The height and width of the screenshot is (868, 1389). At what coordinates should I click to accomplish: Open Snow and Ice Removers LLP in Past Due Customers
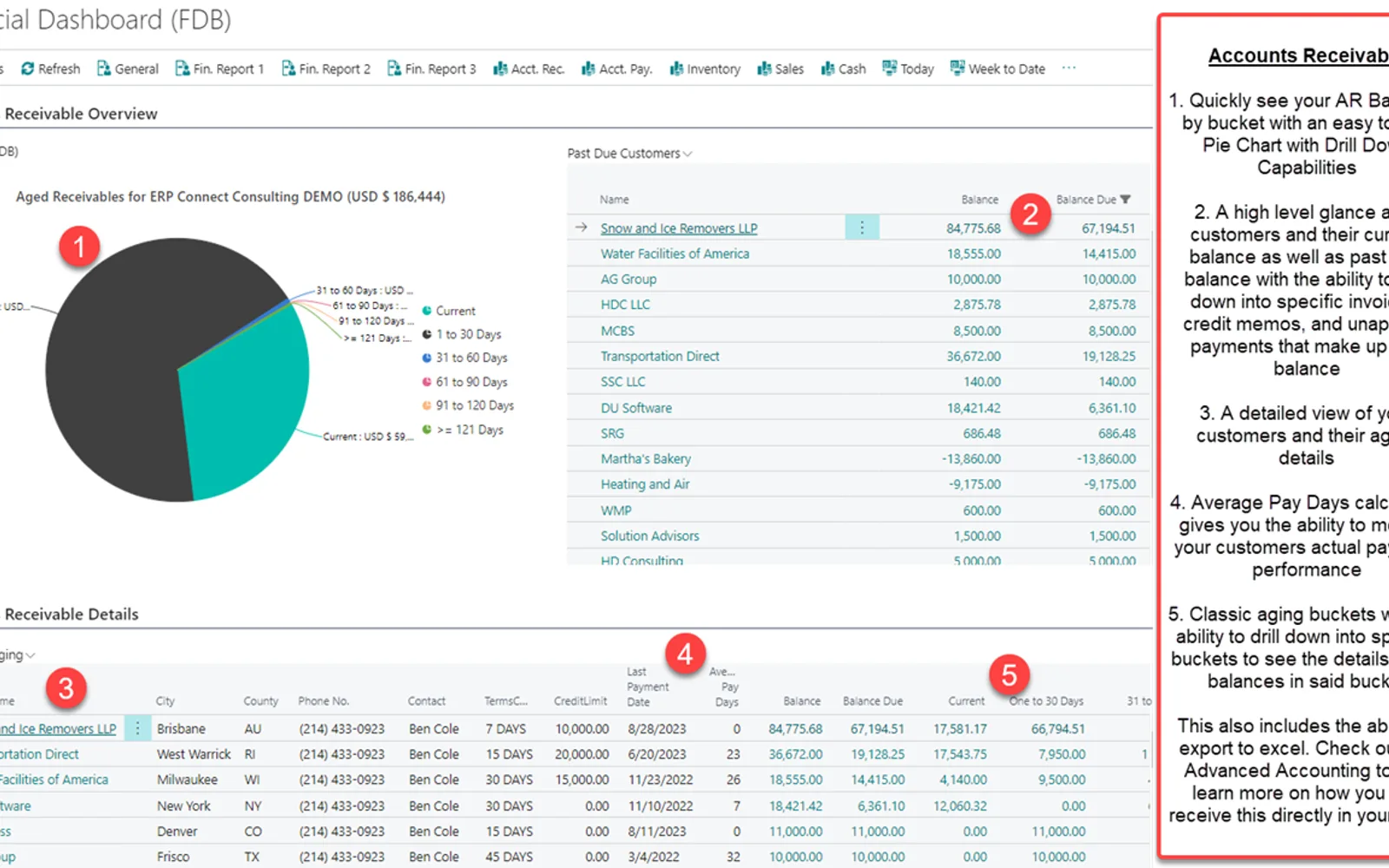679,228
